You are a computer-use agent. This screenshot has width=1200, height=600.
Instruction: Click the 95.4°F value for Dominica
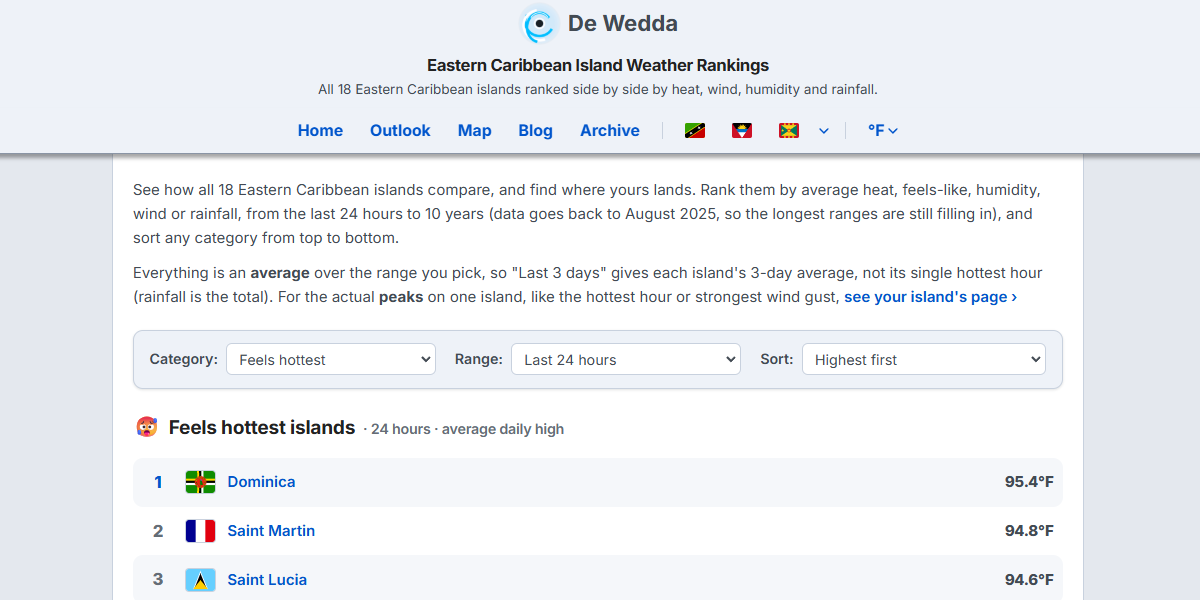click(1029, 482)
